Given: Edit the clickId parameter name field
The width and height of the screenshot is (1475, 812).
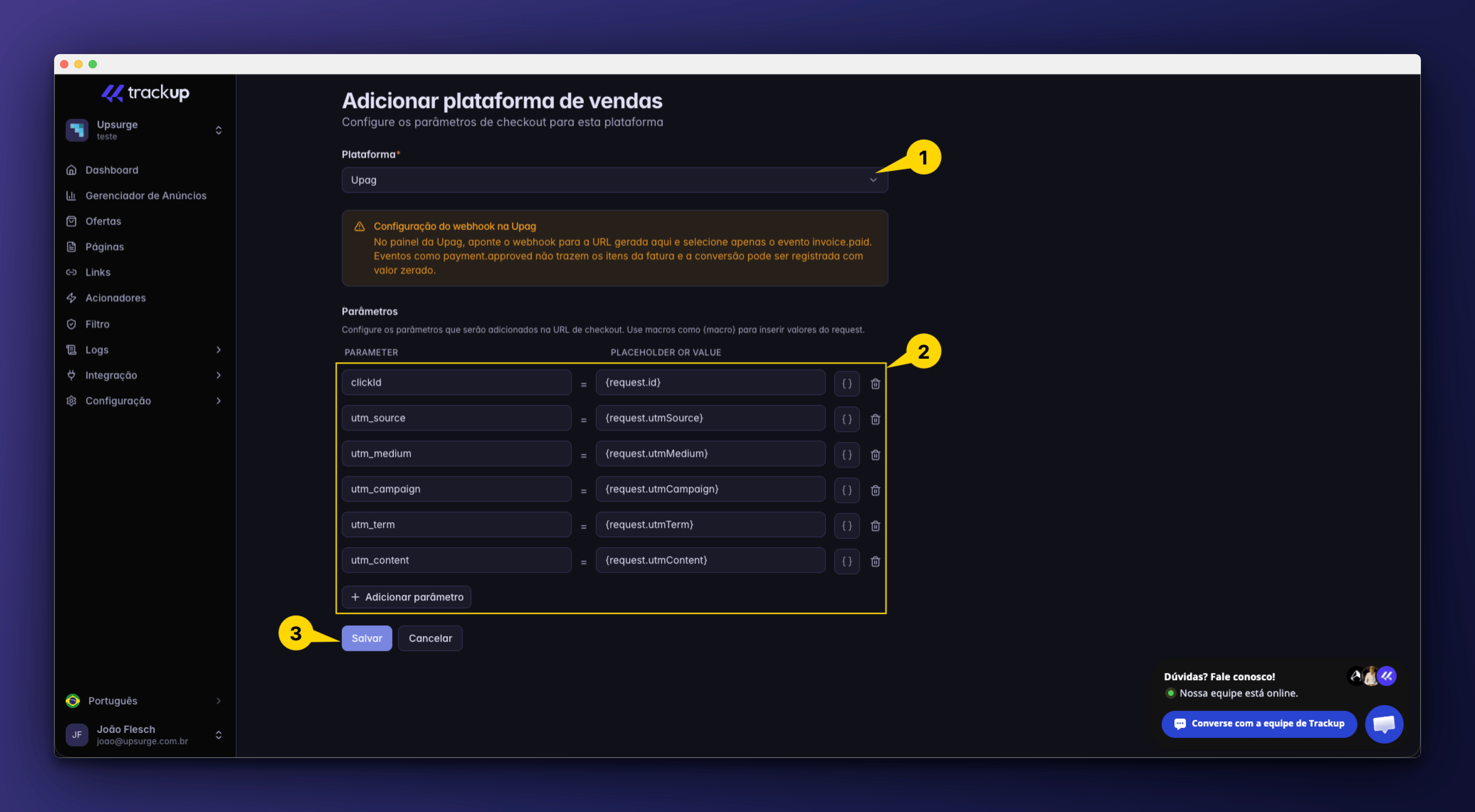Looking at the screenshot, I should click(x=456, y=382).
